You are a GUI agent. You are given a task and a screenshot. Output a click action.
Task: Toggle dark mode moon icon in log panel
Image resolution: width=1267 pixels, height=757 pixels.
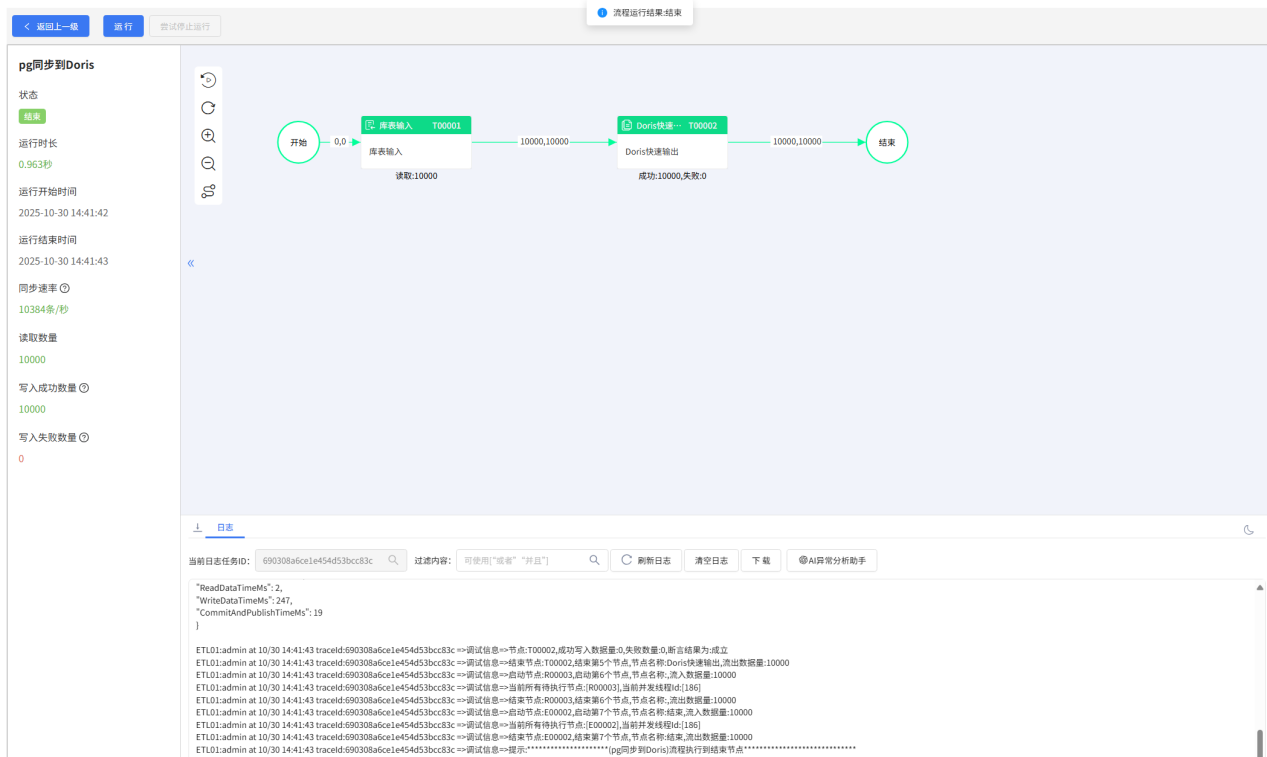tap(1249, 529)
